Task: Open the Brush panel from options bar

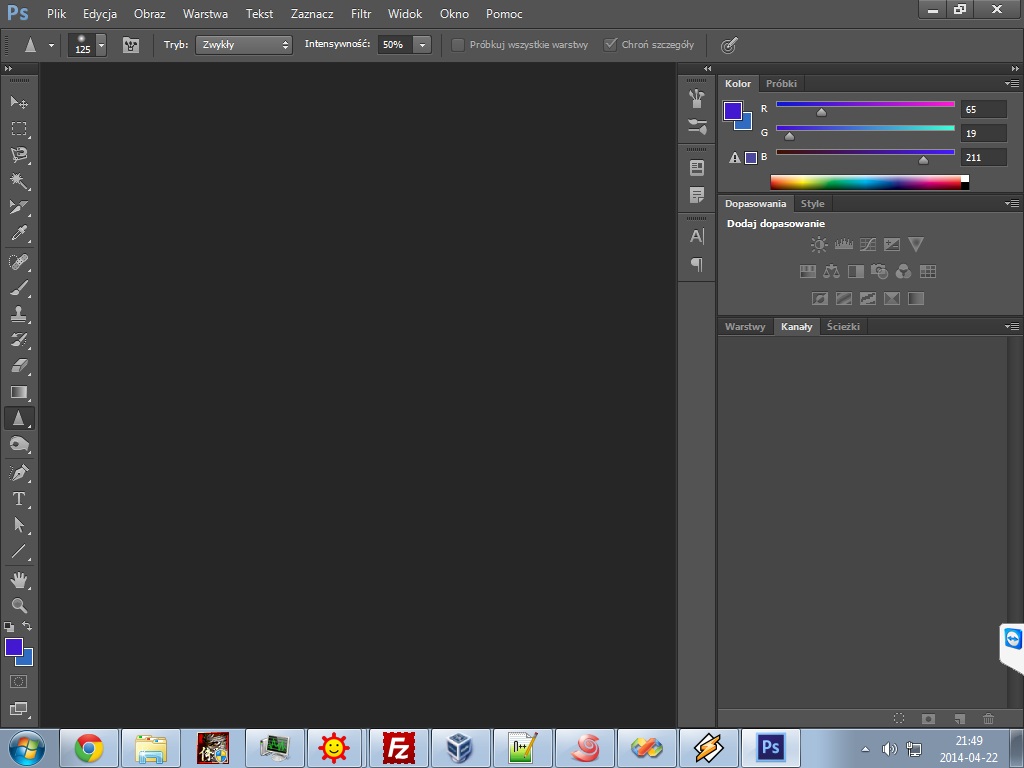Action: pyautogui.click(x=131, y=45)
